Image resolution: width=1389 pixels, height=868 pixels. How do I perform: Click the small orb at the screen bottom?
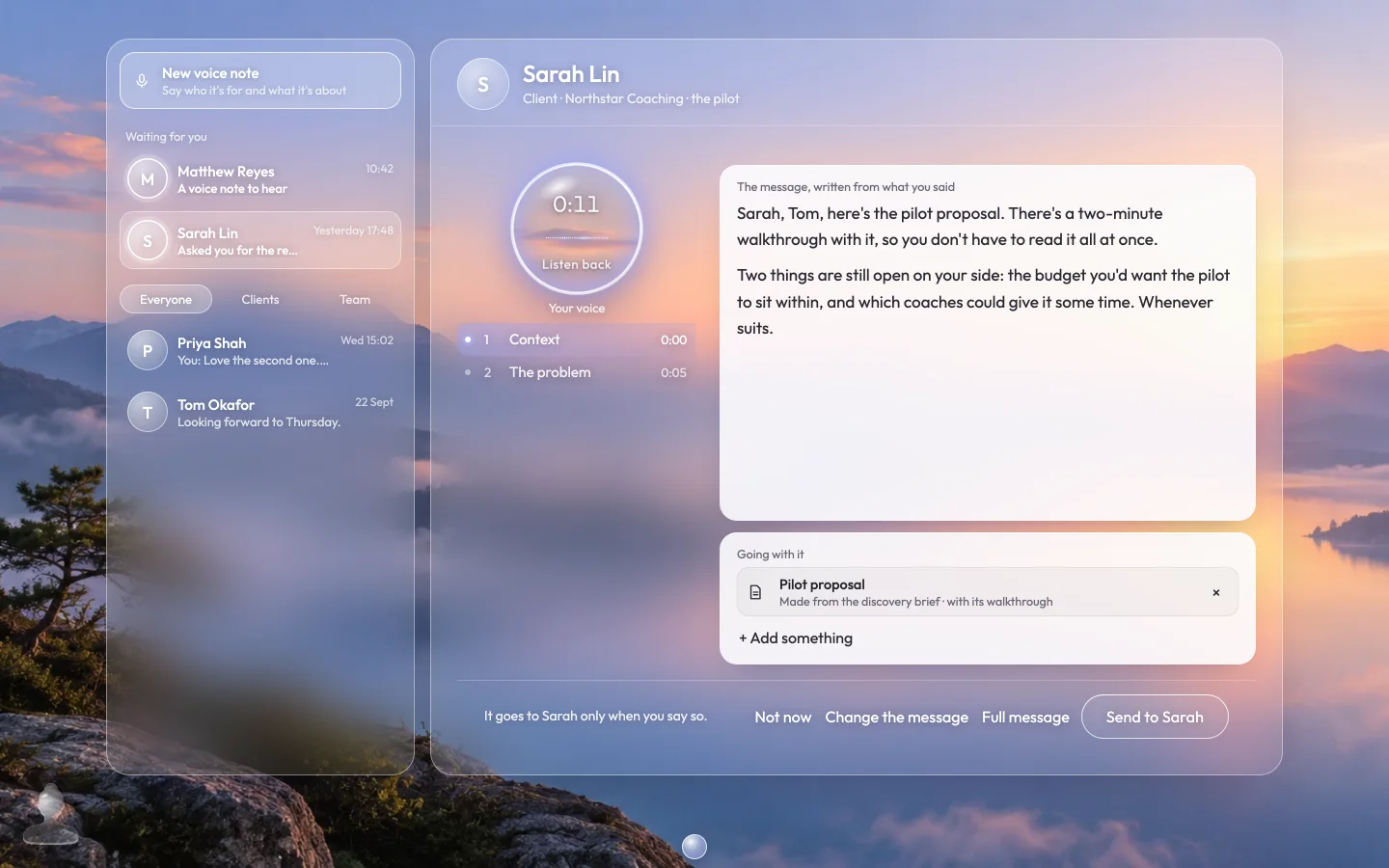click(x=694, y=847)
